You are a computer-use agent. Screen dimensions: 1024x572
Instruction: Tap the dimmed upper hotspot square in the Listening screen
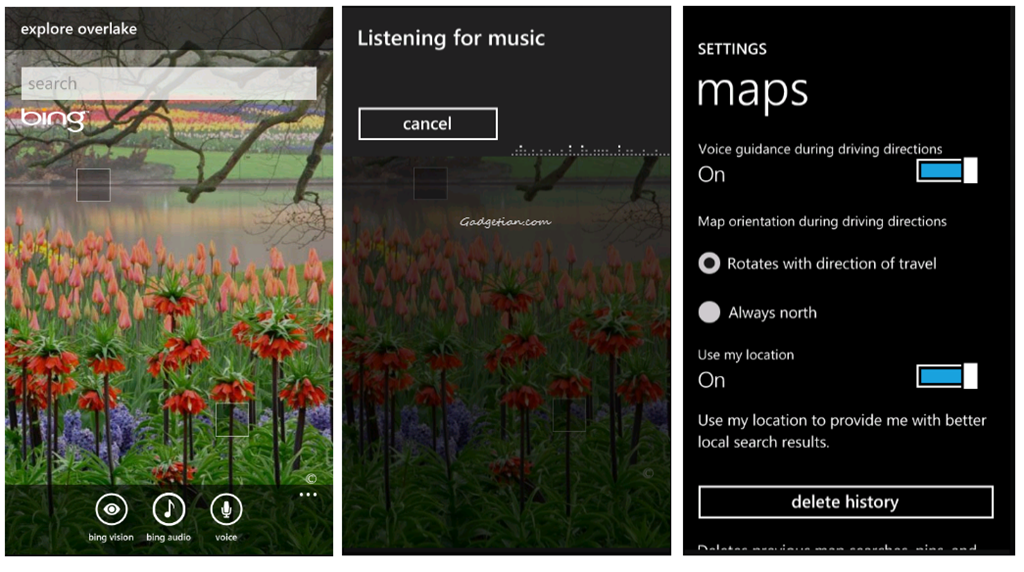click(430, 183)
